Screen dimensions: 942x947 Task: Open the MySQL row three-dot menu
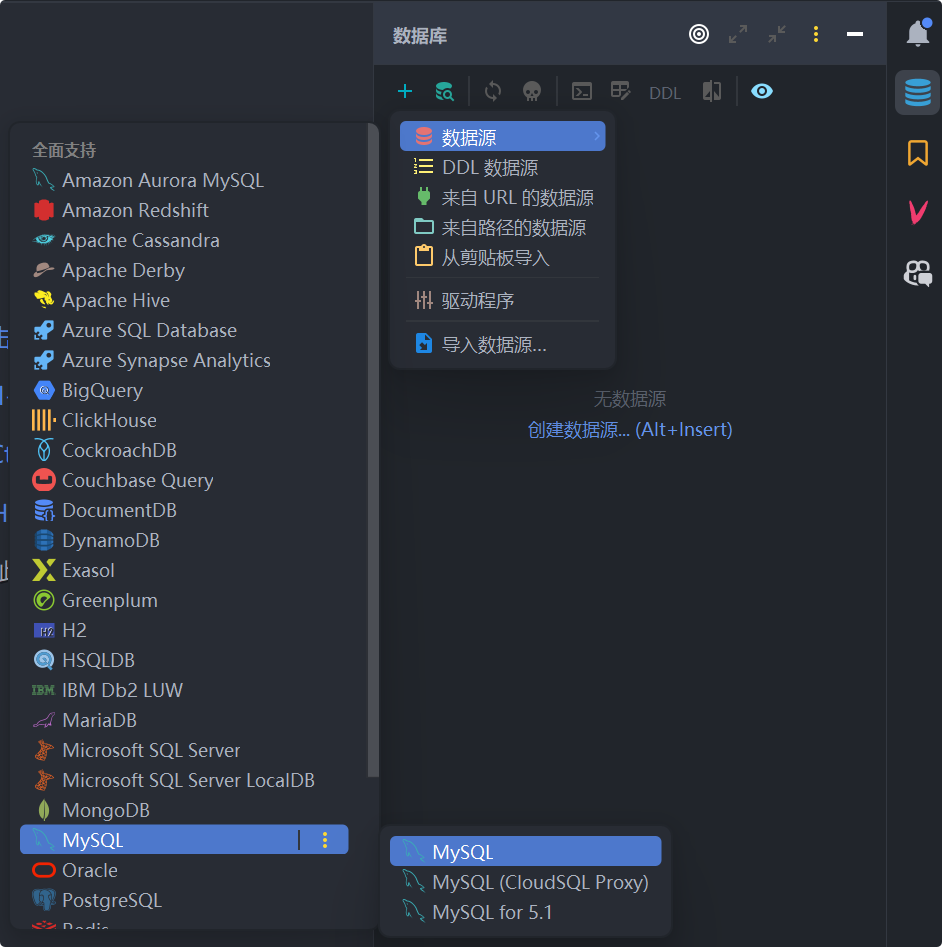tap(325, 839)
